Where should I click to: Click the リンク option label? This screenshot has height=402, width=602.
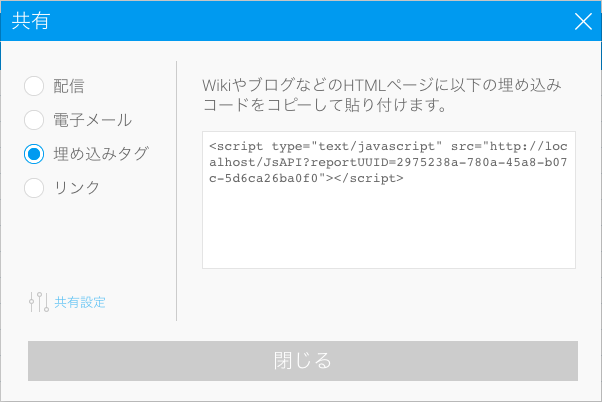point(76,187)
